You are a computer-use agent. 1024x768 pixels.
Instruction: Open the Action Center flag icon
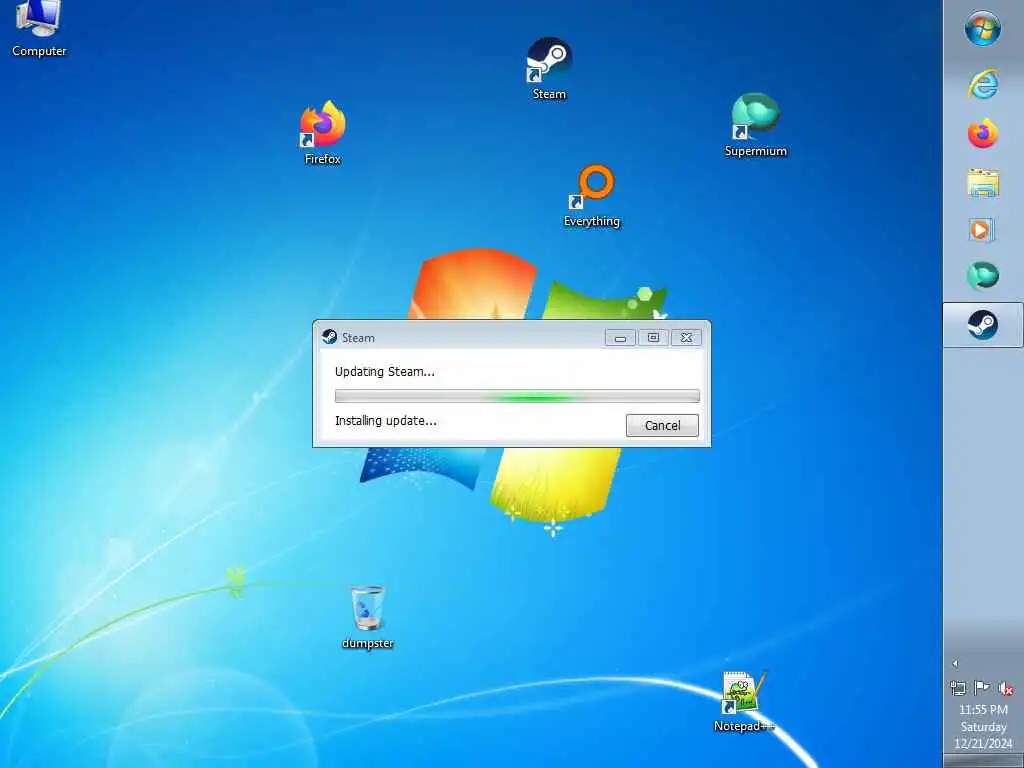click(x=982, y=688)
